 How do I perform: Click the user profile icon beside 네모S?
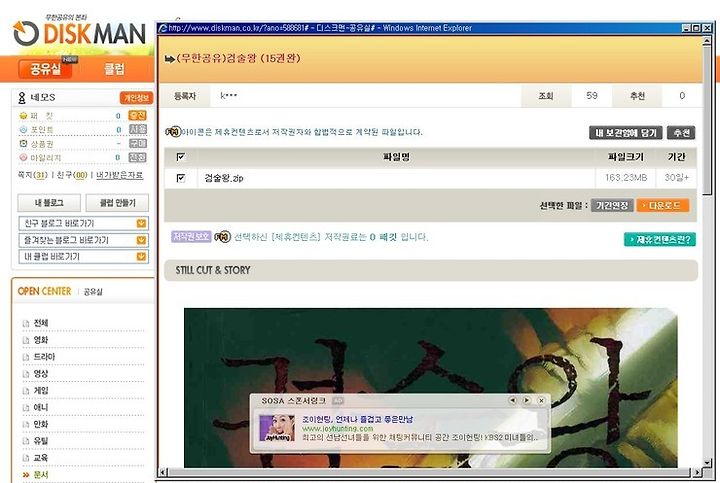22,97
